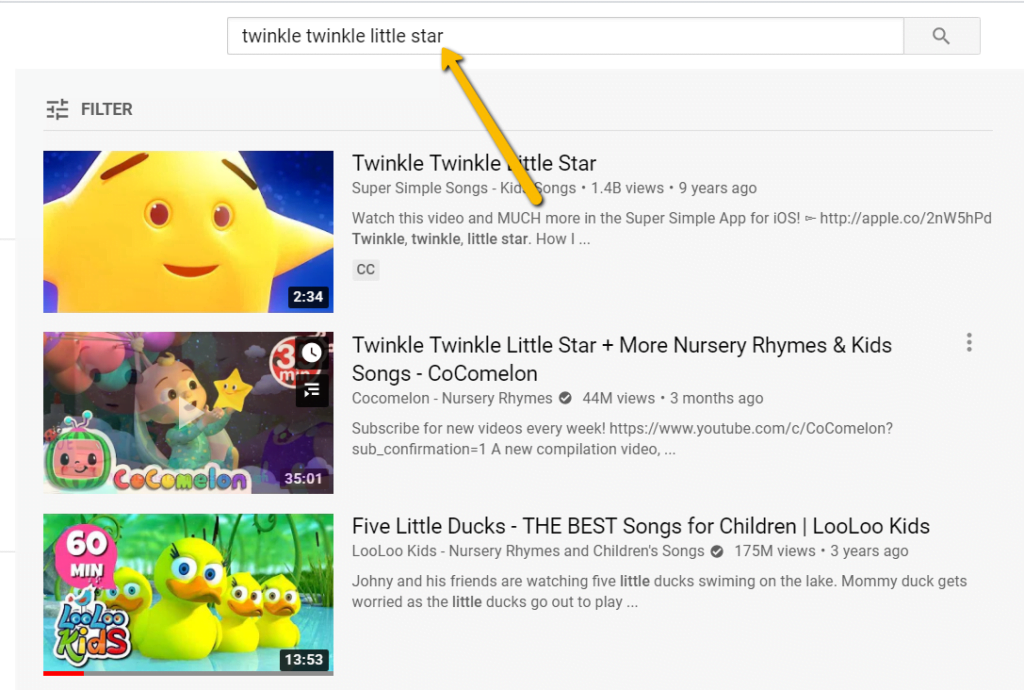Click the 35:01 duration badge
1024x690 pixels.
tap(303, 478)
